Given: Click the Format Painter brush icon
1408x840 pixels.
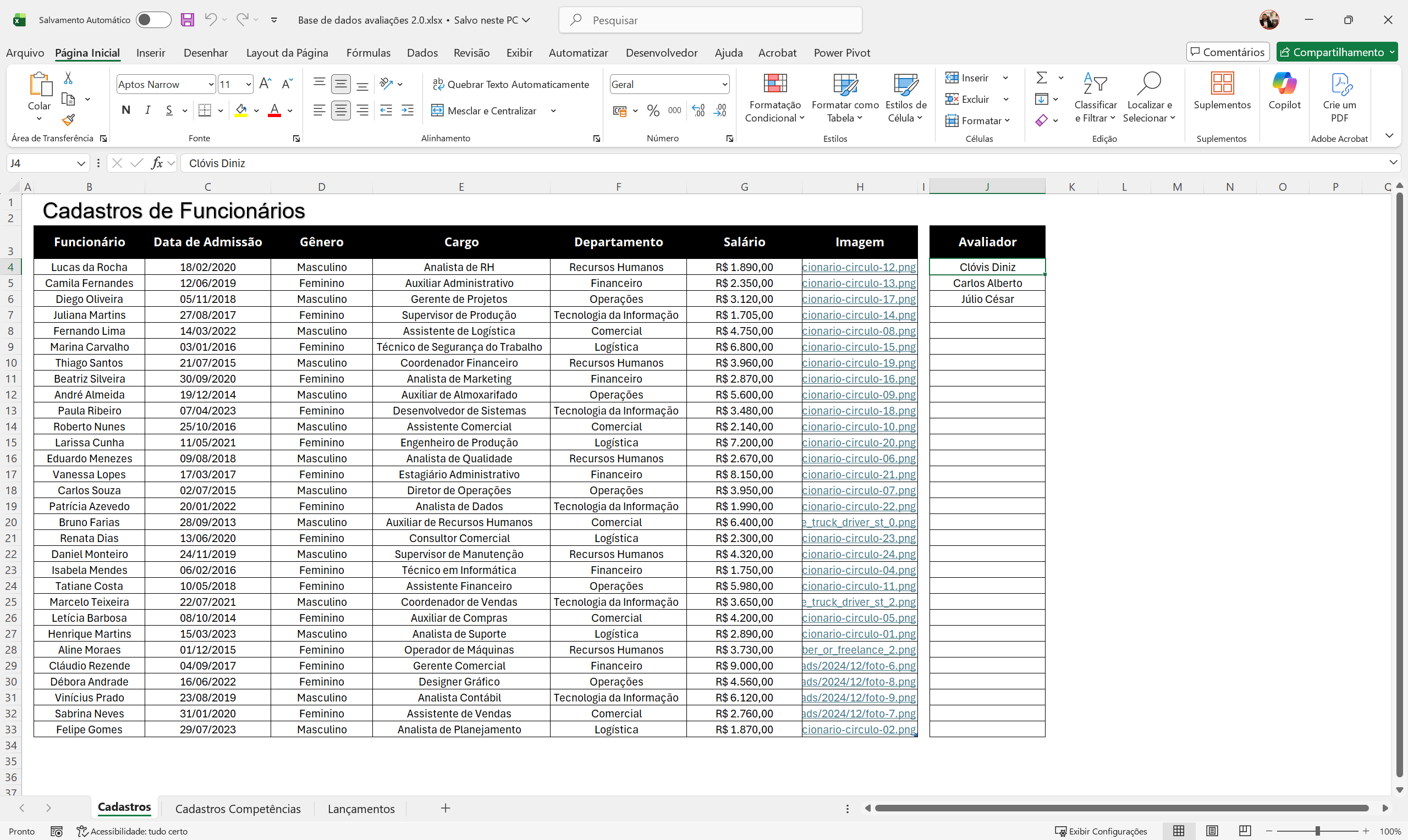Looking at the screenshot, I should [69, 120].
